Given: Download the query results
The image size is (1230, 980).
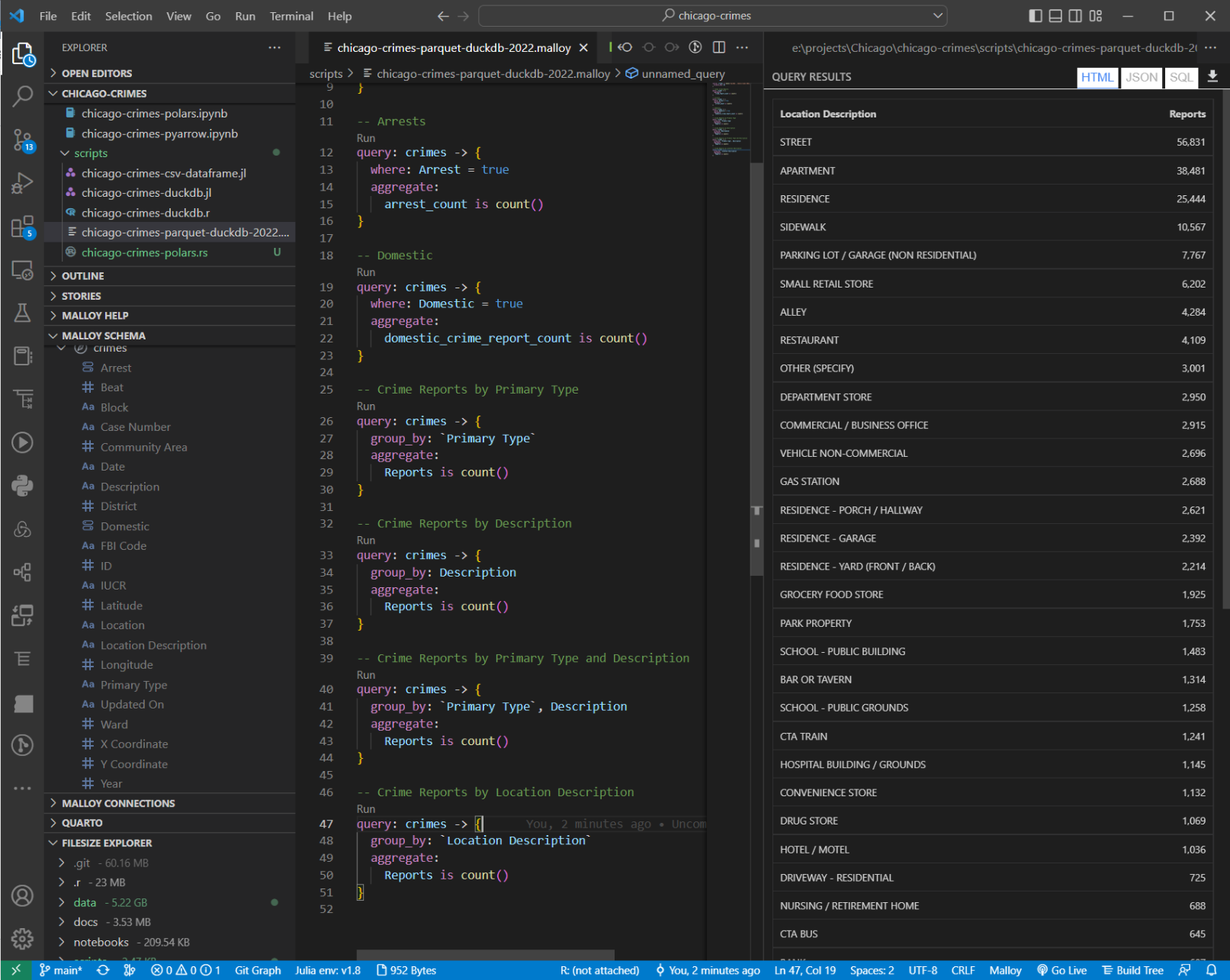Looking at the screenshot, I should (x=1212, y=77).
